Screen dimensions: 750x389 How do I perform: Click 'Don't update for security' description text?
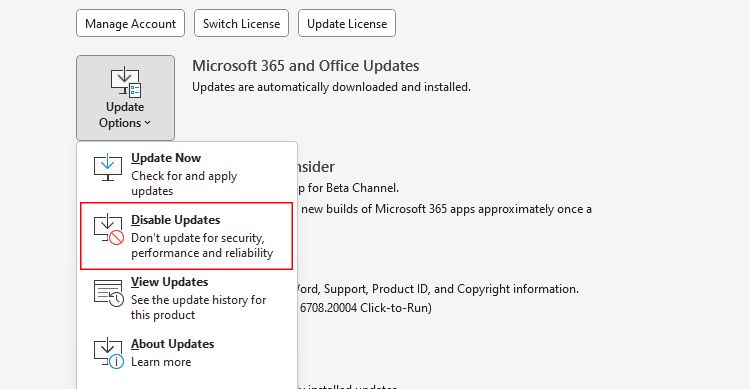coord(202,245)
